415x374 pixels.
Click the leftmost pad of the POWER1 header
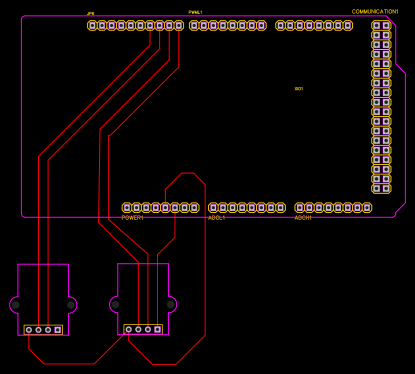(x=127, y=208)
